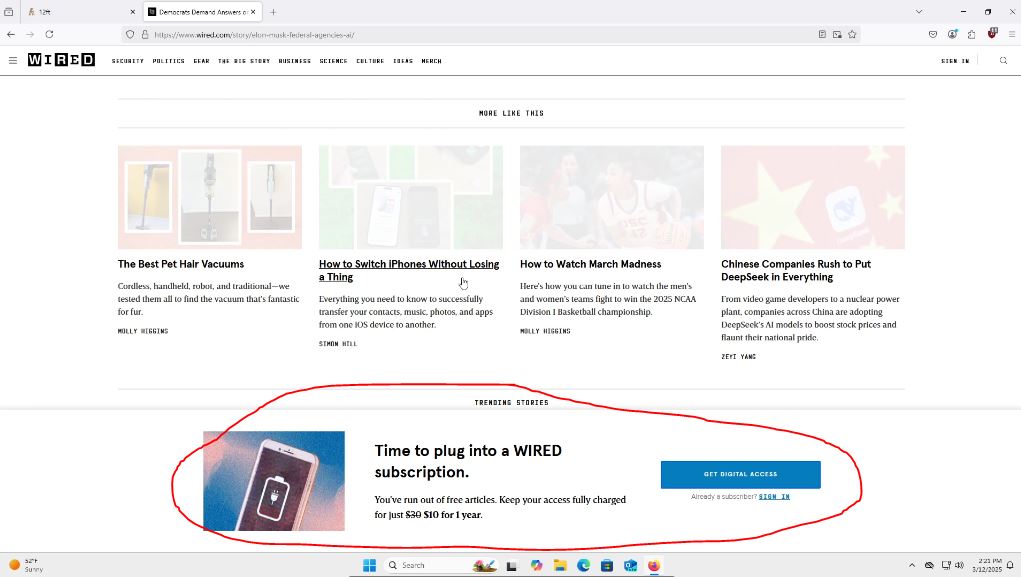Open the Politics nav section

tap(169, 61)
